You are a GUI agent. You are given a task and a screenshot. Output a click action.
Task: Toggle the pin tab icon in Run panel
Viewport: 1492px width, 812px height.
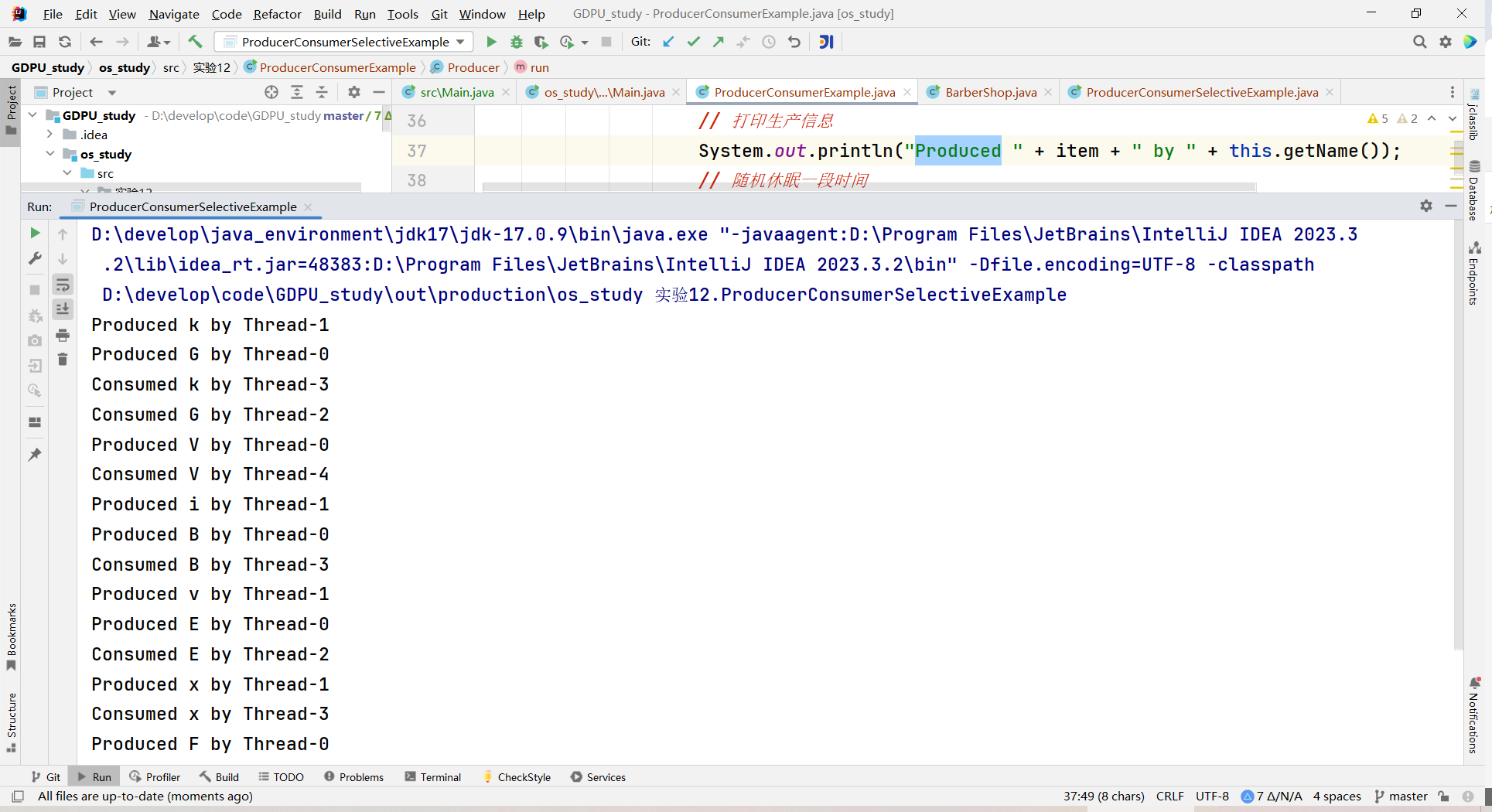(35, 455)
